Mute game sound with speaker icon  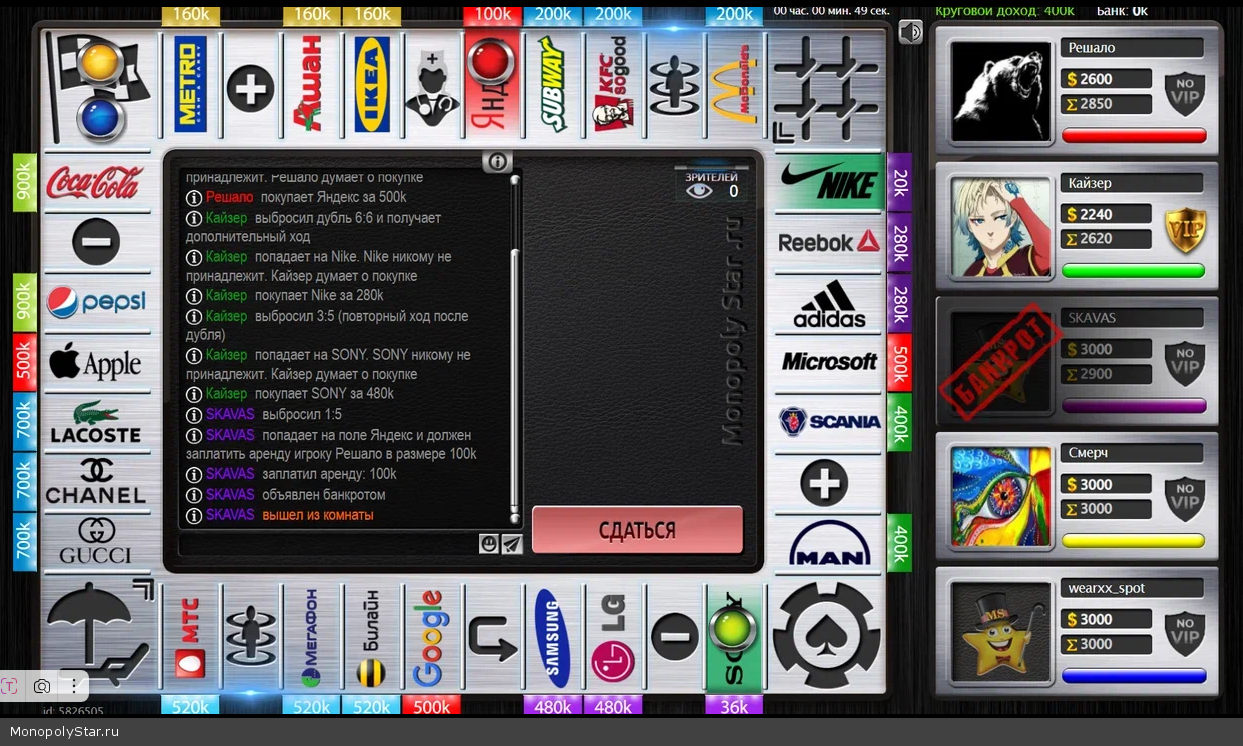pos(910,33)
